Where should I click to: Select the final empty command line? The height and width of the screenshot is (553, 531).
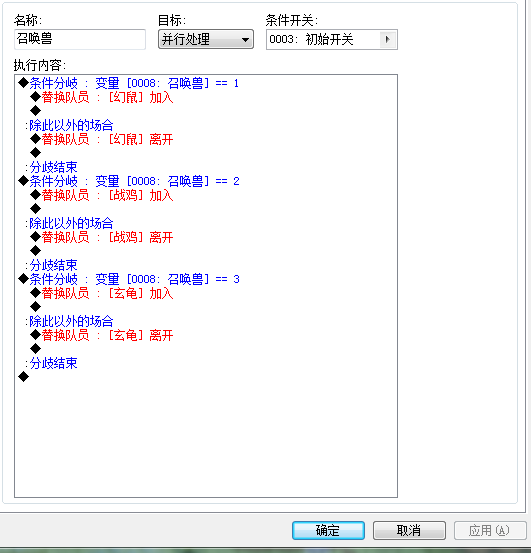pyautogui.click(x=23, y=377)
